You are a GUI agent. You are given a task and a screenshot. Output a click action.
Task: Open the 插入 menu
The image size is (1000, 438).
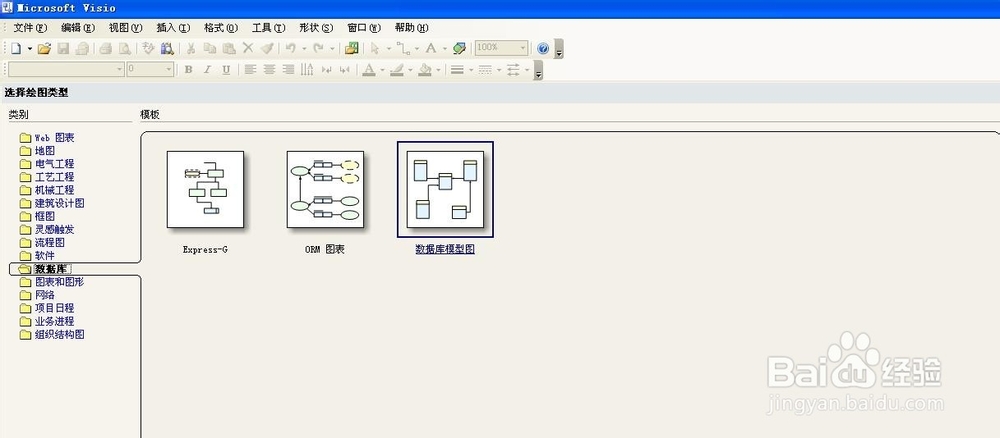pos(173,28)
